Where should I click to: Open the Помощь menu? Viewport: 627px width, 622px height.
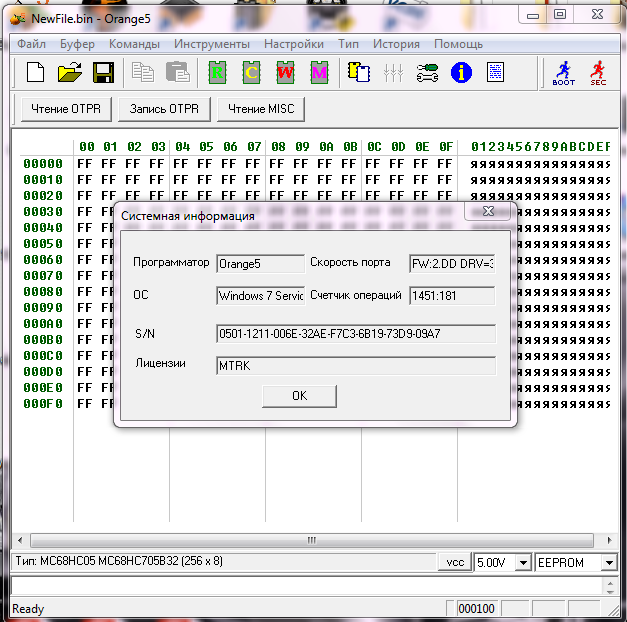click(x=458, y=44)
